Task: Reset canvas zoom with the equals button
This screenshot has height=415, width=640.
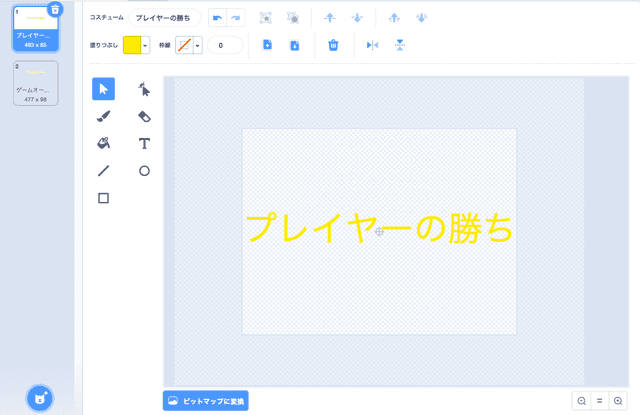Action: (x=600, y=401)
